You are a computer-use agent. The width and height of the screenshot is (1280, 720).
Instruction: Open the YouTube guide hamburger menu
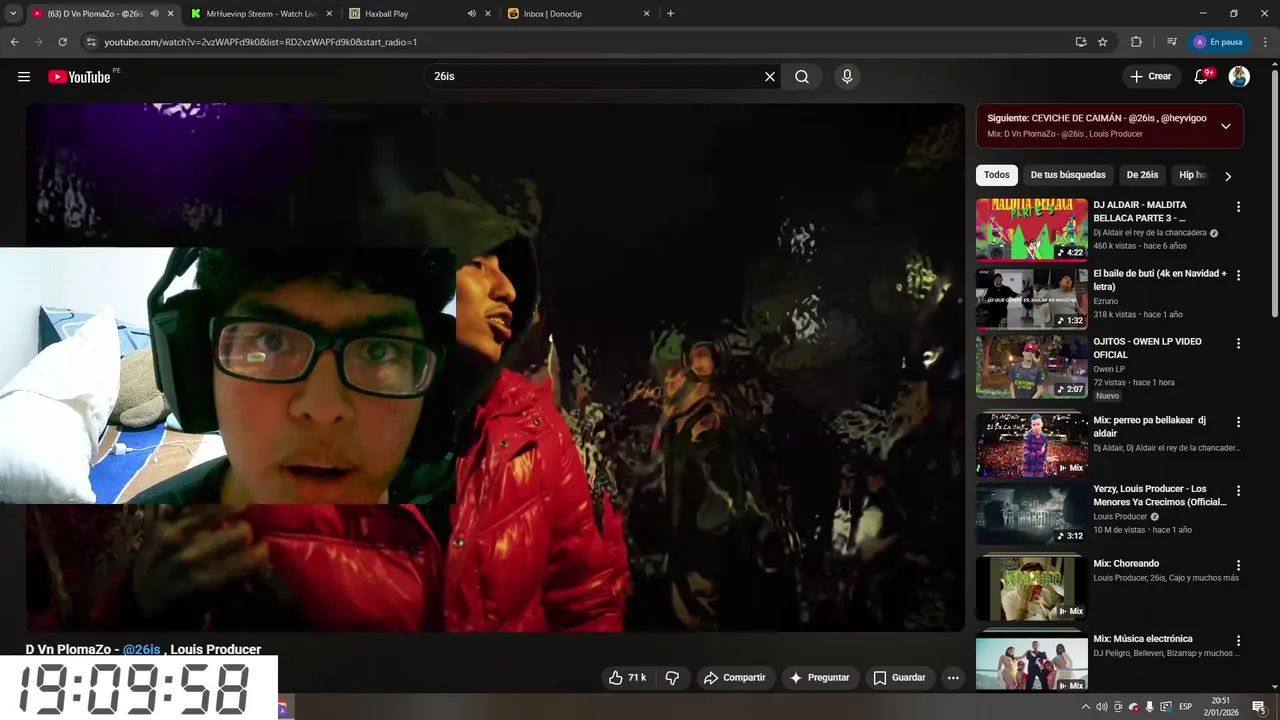pos(24,77)
